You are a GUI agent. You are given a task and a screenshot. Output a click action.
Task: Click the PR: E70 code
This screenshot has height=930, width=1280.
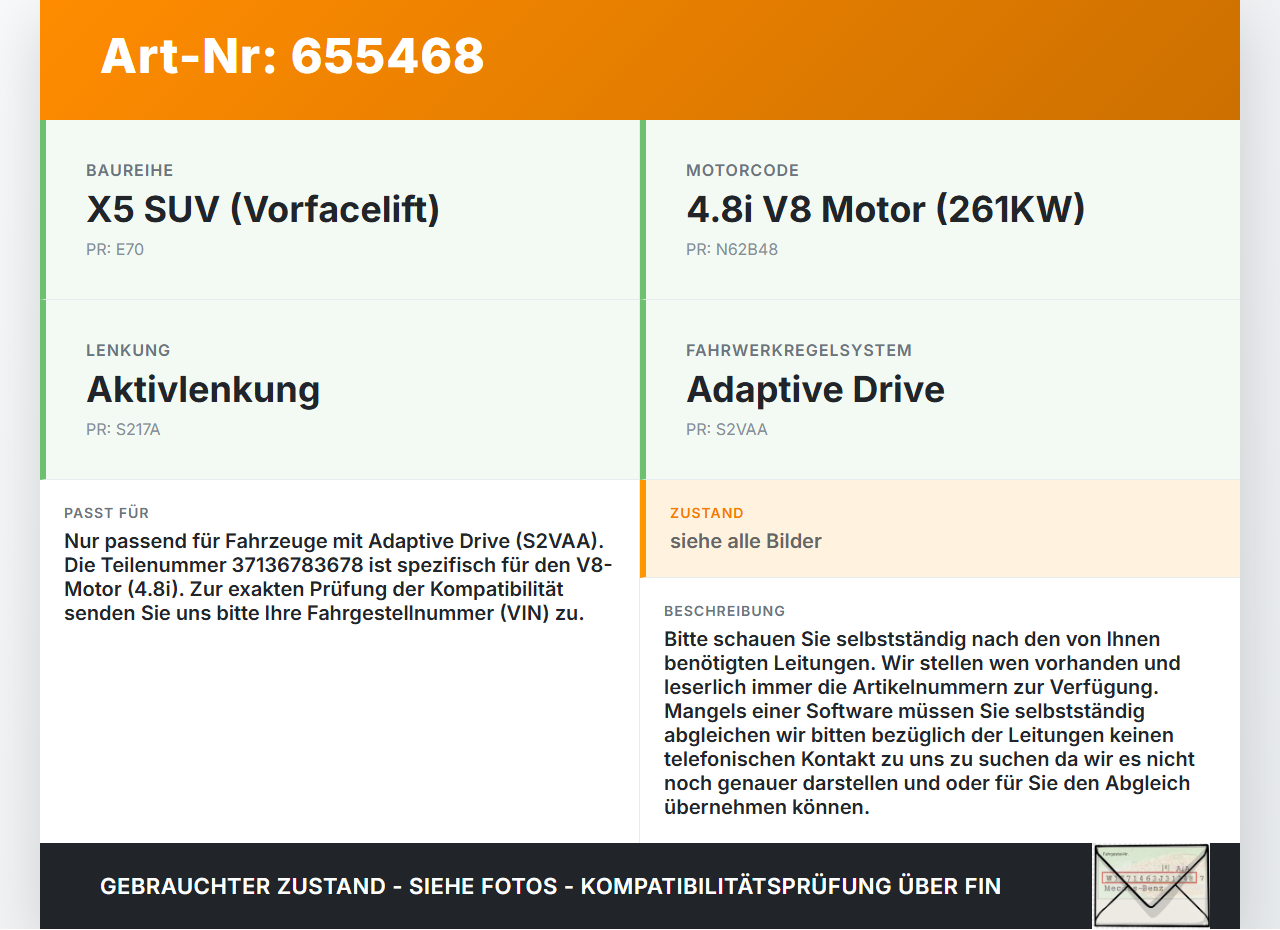[115, 249]
